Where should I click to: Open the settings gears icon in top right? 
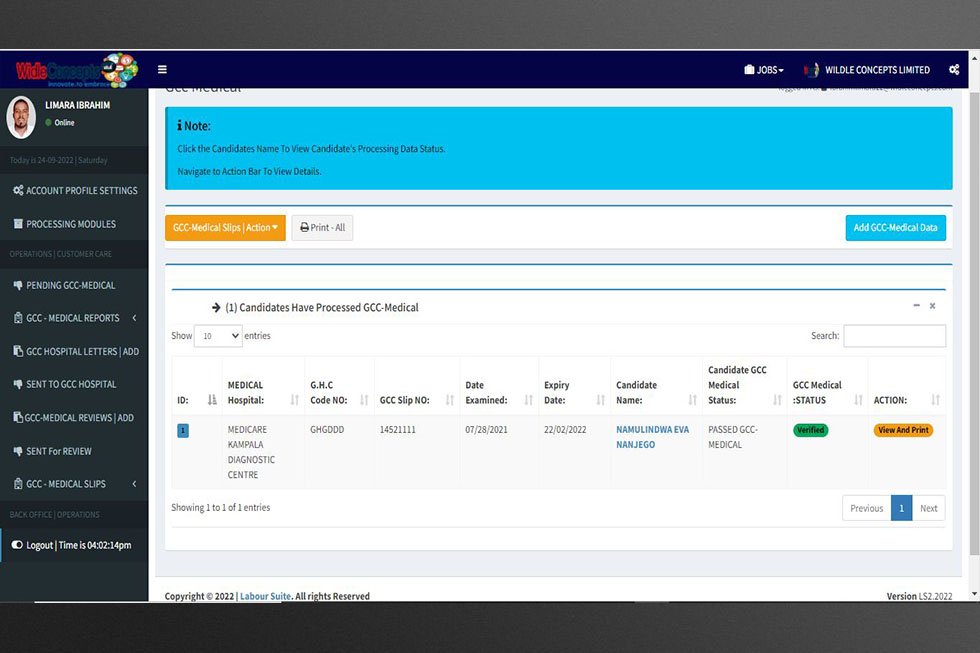pyautogui.click(x=954, y=70)
